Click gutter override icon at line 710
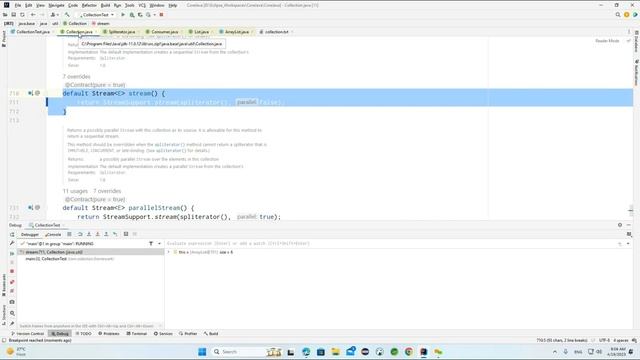Viewport: 640px width, 360px height. 30,93
